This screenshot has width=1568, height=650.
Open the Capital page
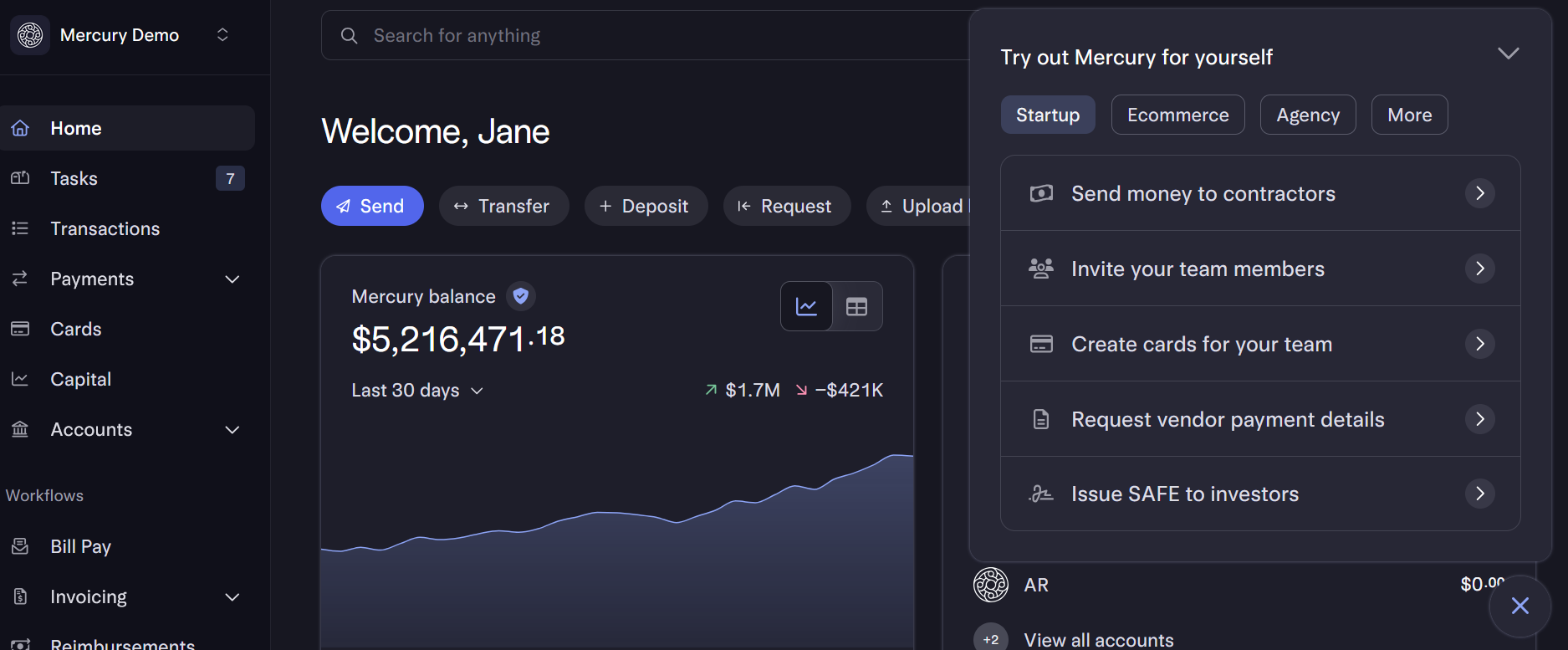(x=127, y=379)
